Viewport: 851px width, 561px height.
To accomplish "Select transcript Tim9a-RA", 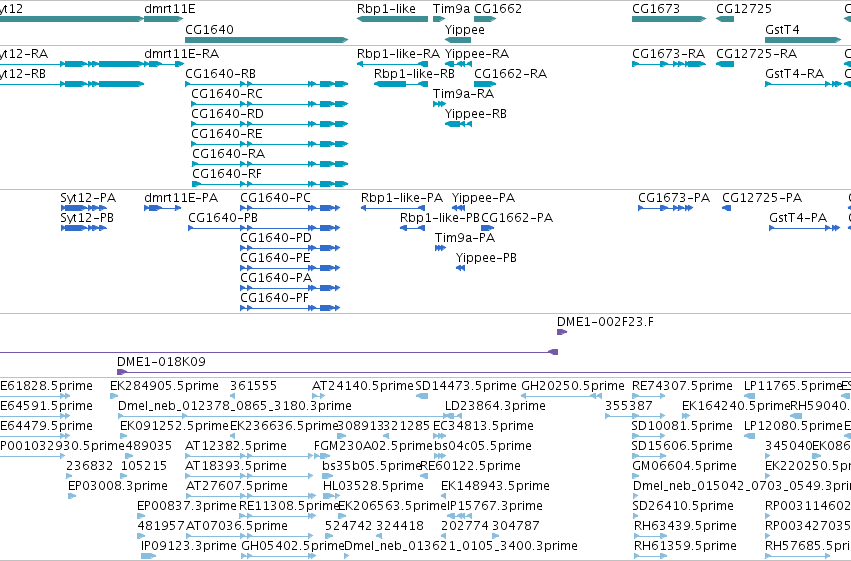I will [x=463, y=94].
